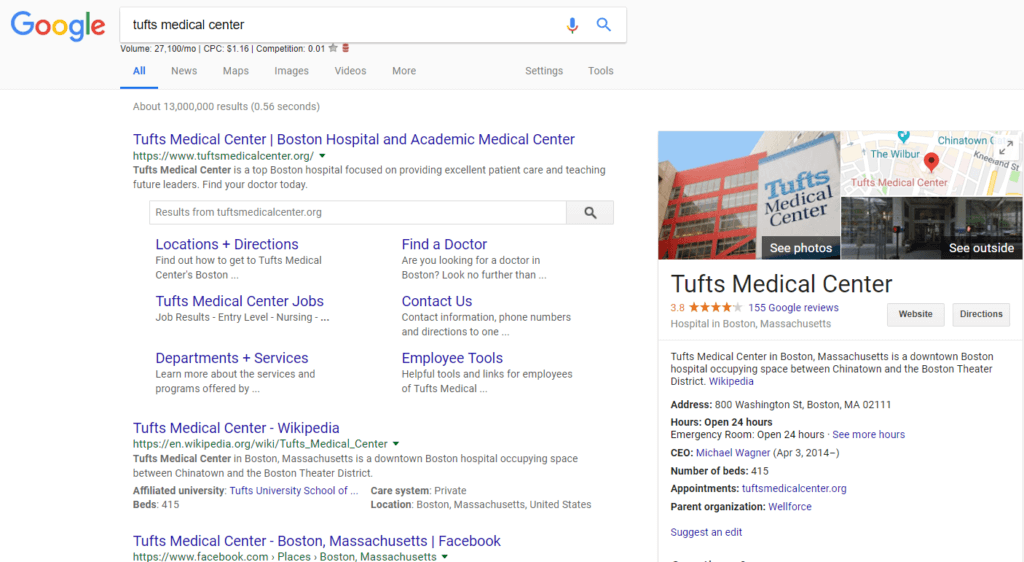Click The Wilbur label on the map
The height and width of the screenshot is (562, 1024).
[x=895, y=154]
